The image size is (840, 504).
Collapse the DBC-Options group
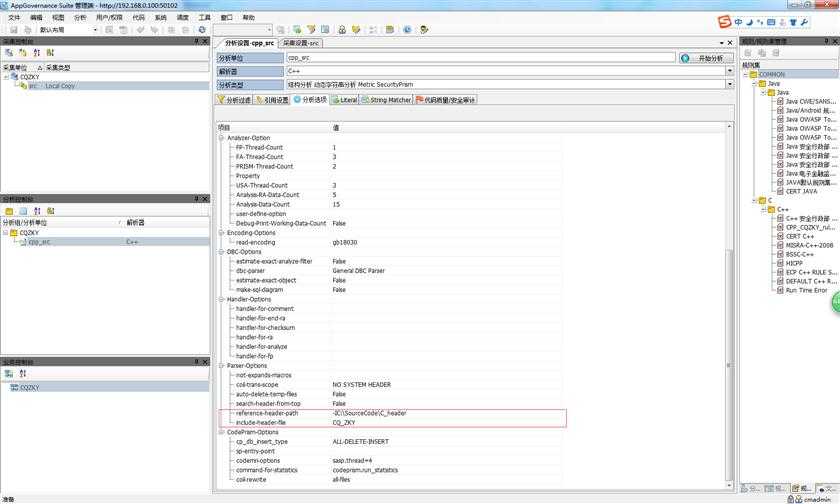tap(221, 252)
